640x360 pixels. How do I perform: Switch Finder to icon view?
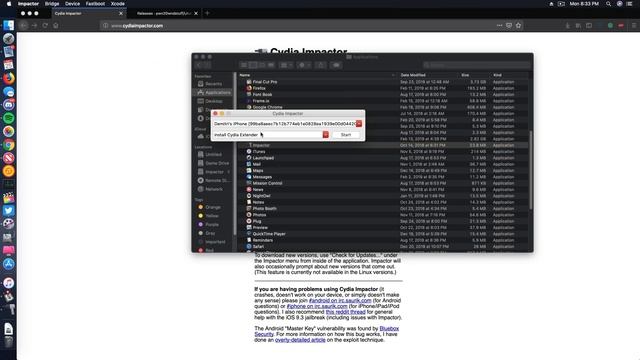tap(244, 65)
